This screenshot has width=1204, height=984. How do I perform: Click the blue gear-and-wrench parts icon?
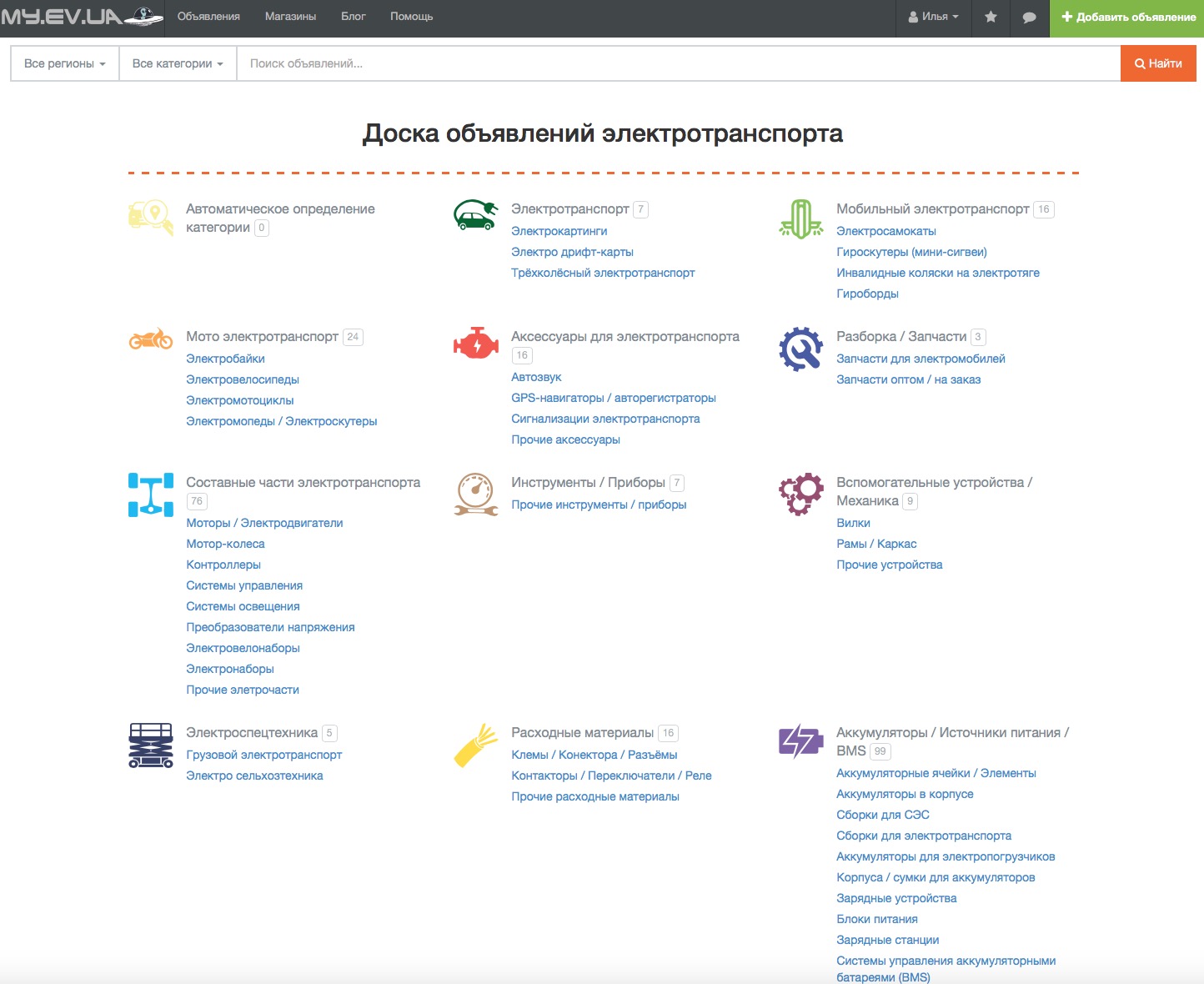click(800, 349)
